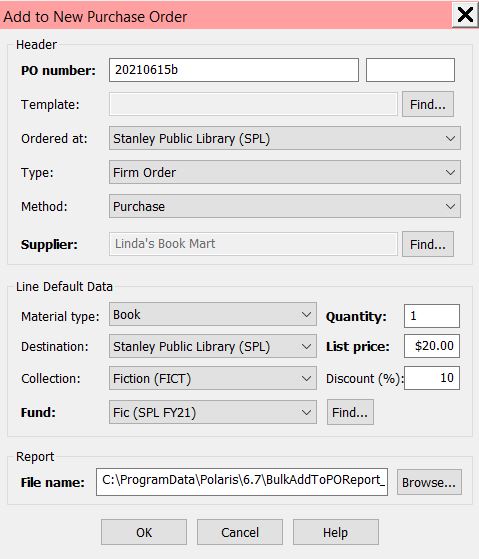This screenshot has width=479, height=559.
Task: Close the Add to New Purchase Order dialog
Action: [465, 15]
